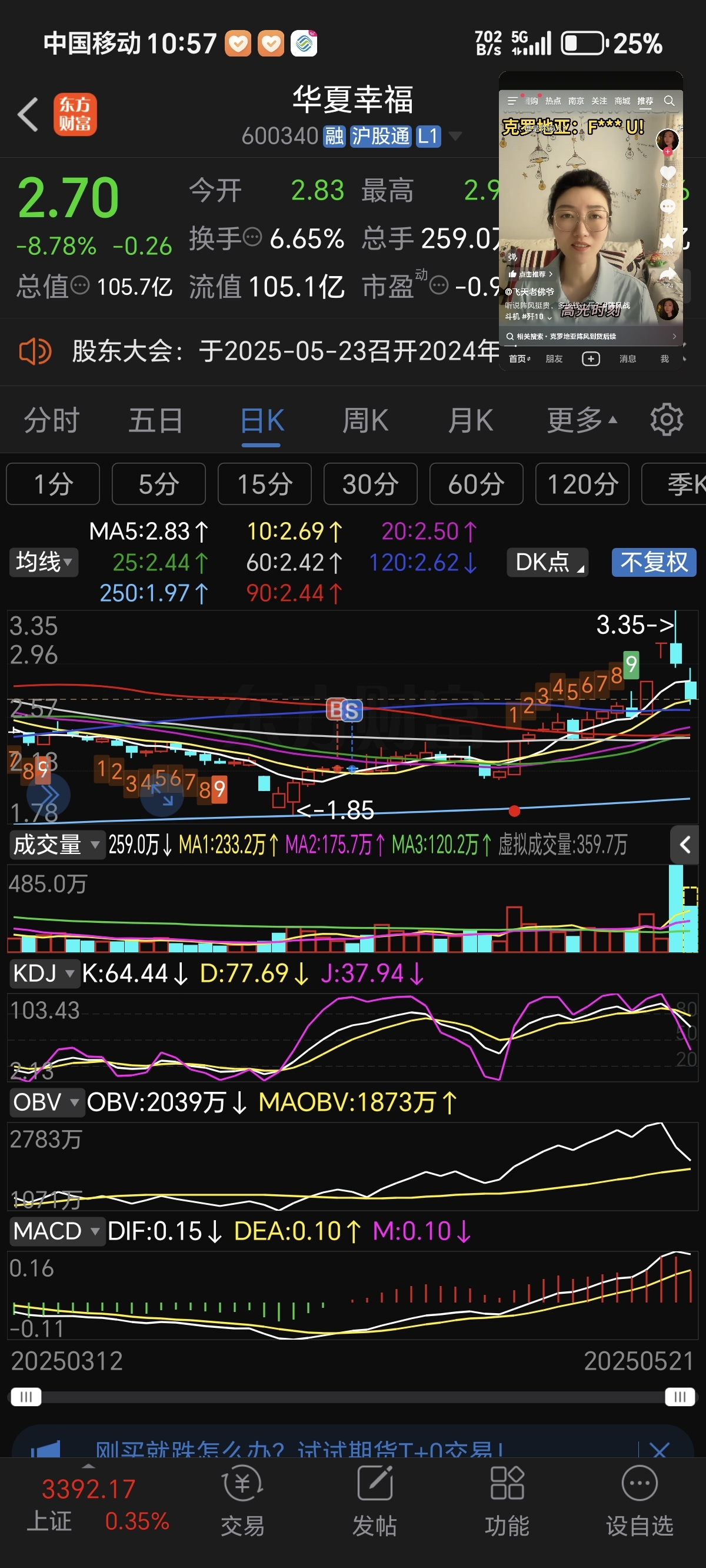Tap the 推荐 tab in floating video
The width and height of the screenshot is (706, 1568).
pyautogui.click(x=645, y=101)
